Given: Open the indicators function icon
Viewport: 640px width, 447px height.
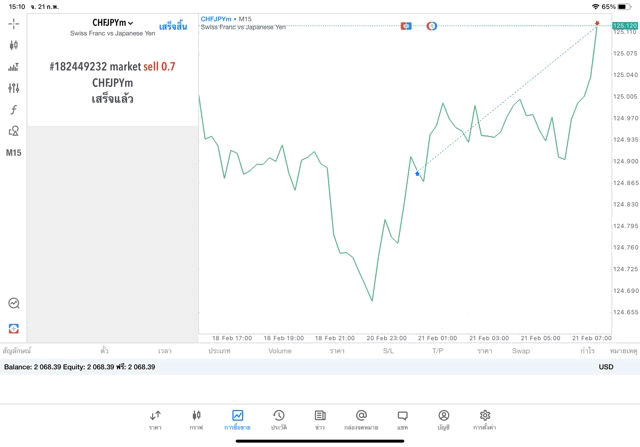Looking at the screenshot, I should tap(13, 110).
